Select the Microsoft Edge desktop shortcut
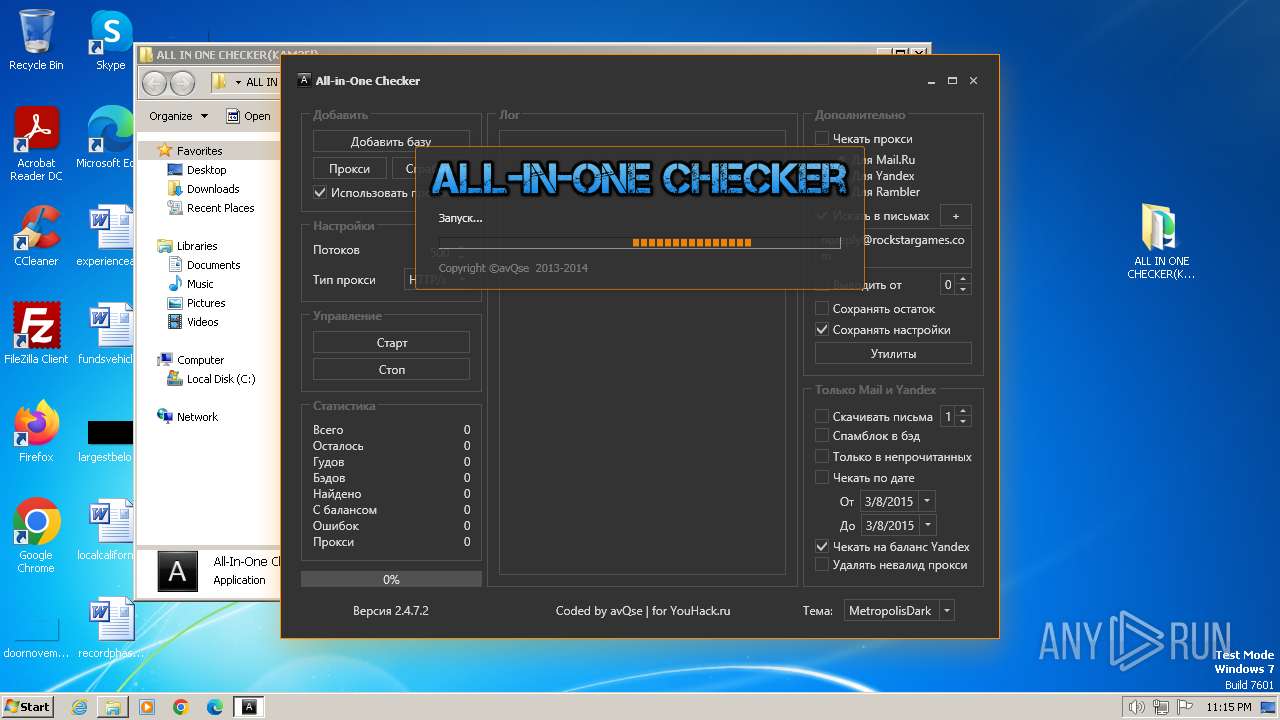 coord(106,137)
